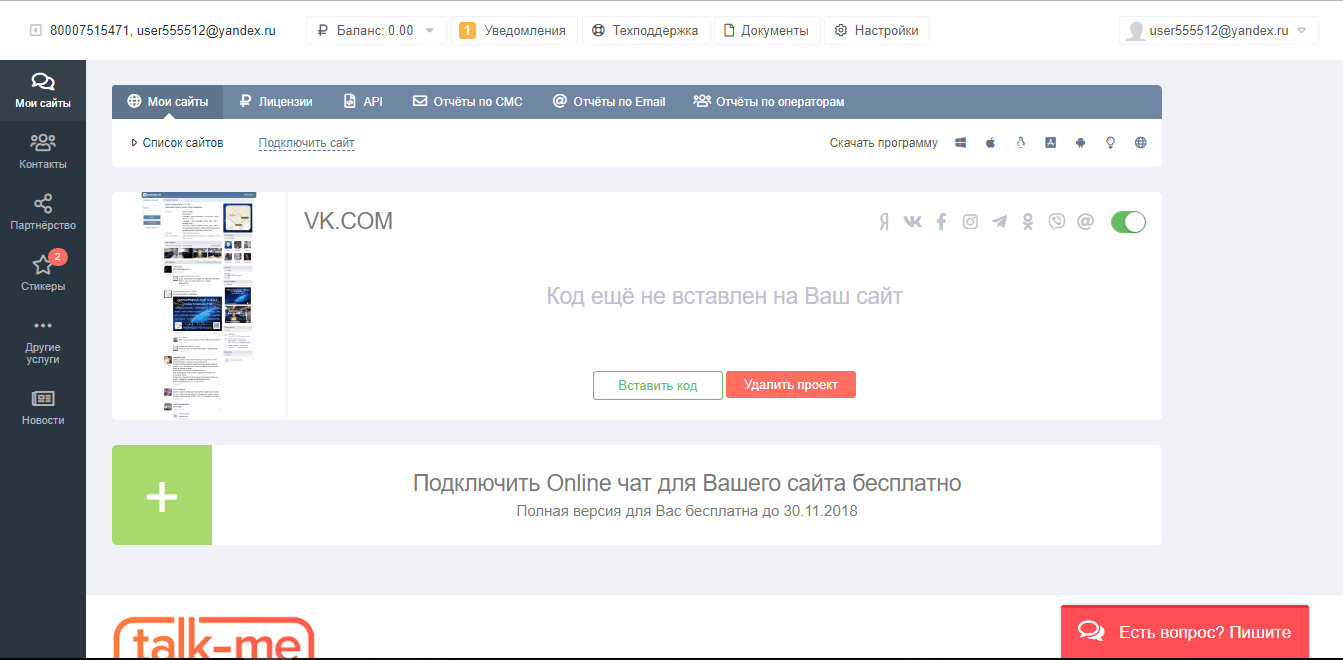Expand the Список сайтов list

coord(178,143)
